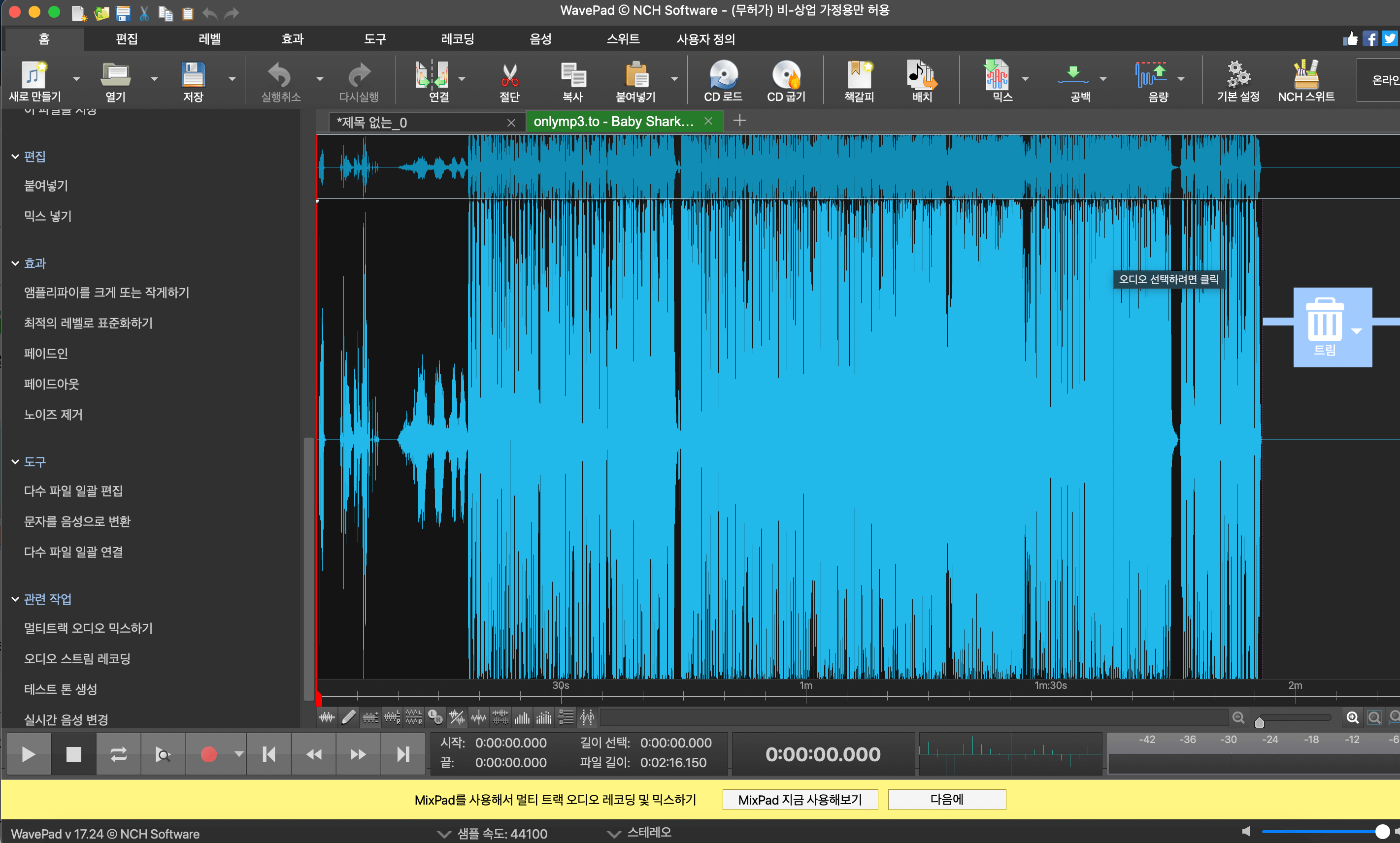This screenshot has height=843, width=1400.
Task: Open dropdown arrow next to 저장
Action: pos(232,79)
